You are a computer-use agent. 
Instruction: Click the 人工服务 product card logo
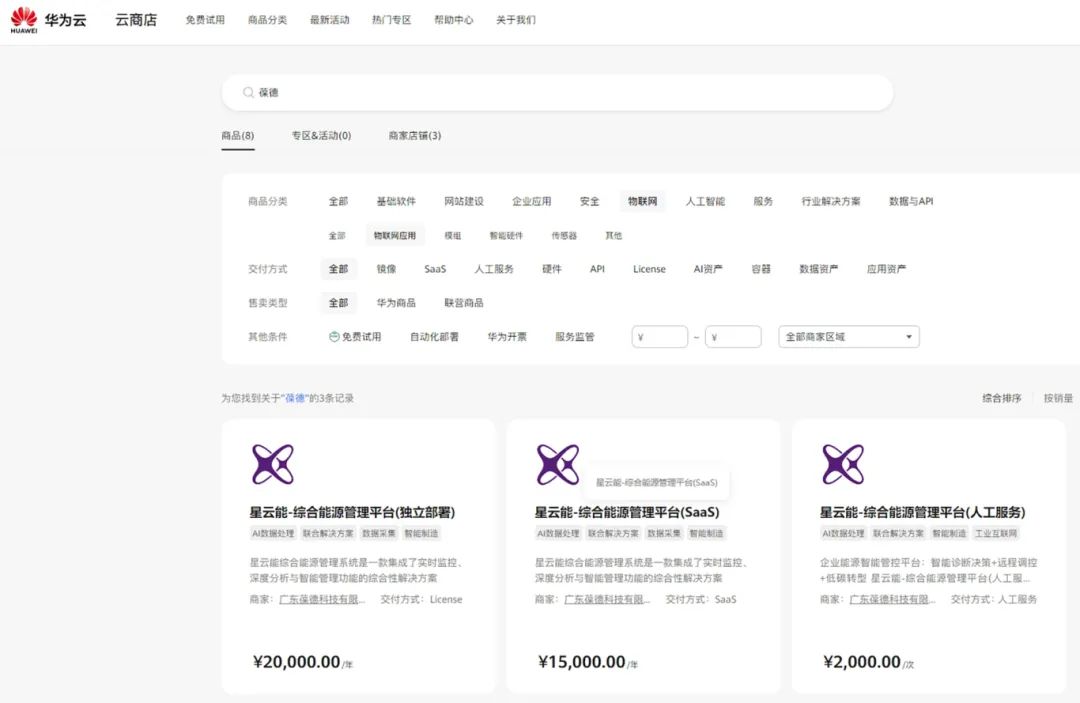click(x=843, y=462)
